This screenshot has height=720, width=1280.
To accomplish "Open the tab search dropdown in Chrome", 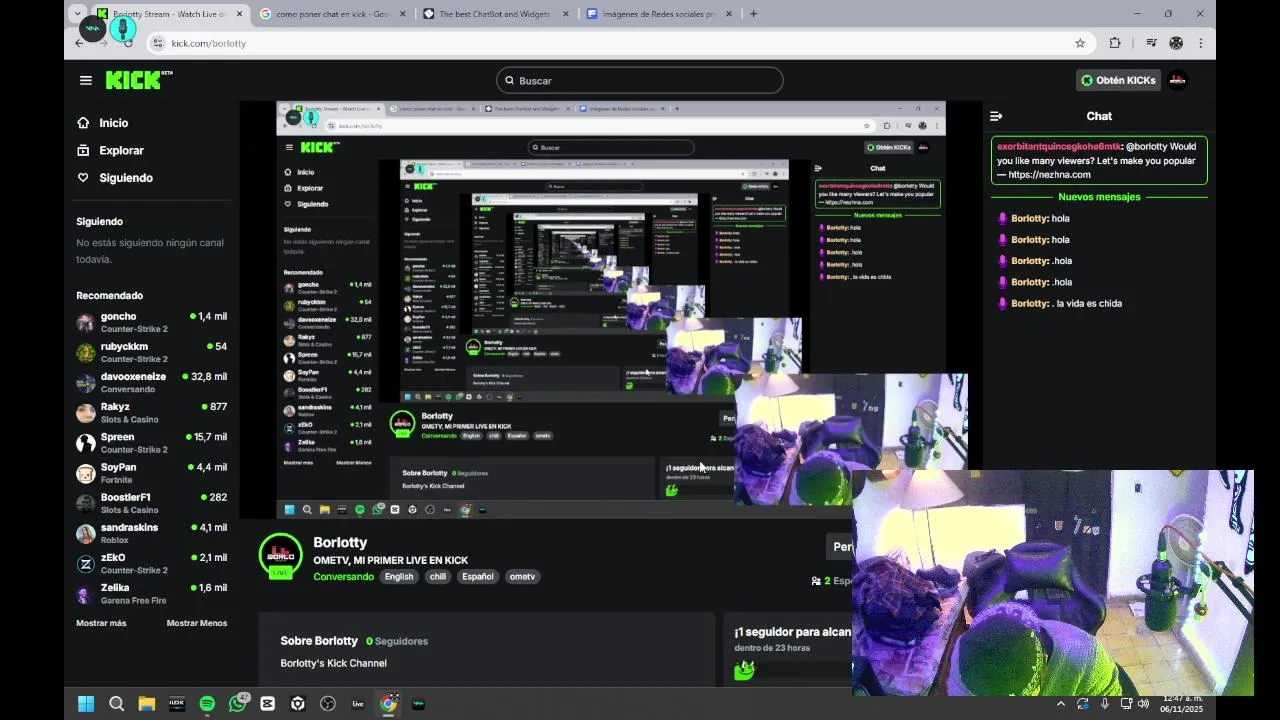I will pyautogui.click(x=78, y=14).
